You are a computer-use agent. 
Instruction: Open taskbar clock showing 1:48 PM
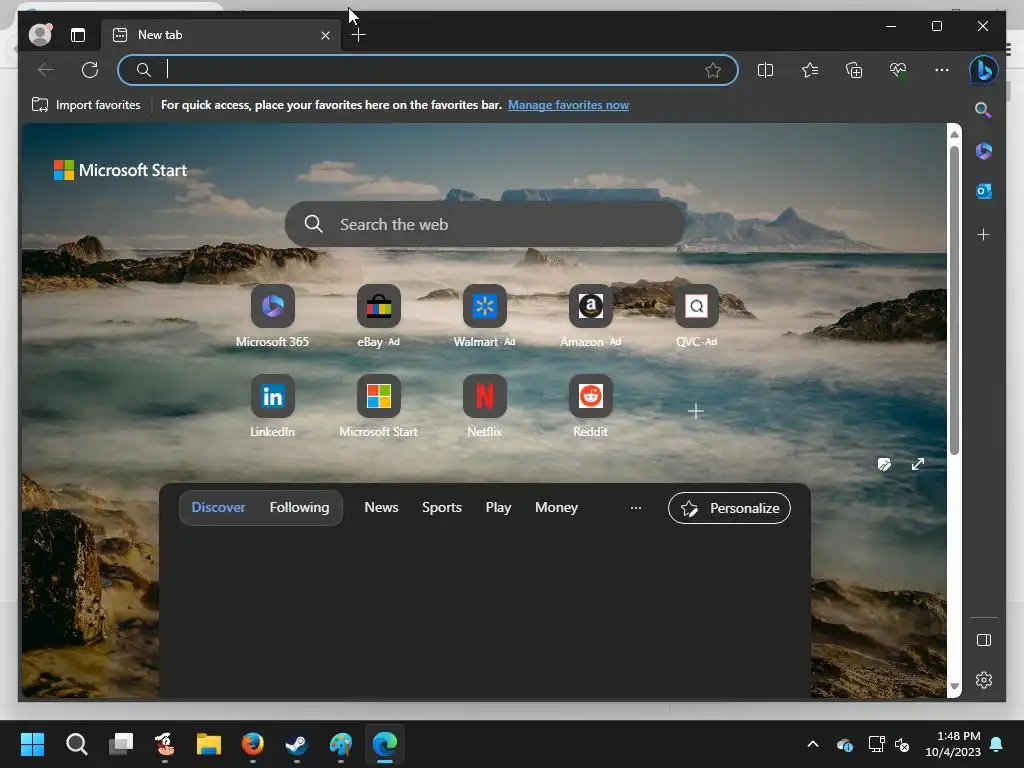(x=953, y=744)
